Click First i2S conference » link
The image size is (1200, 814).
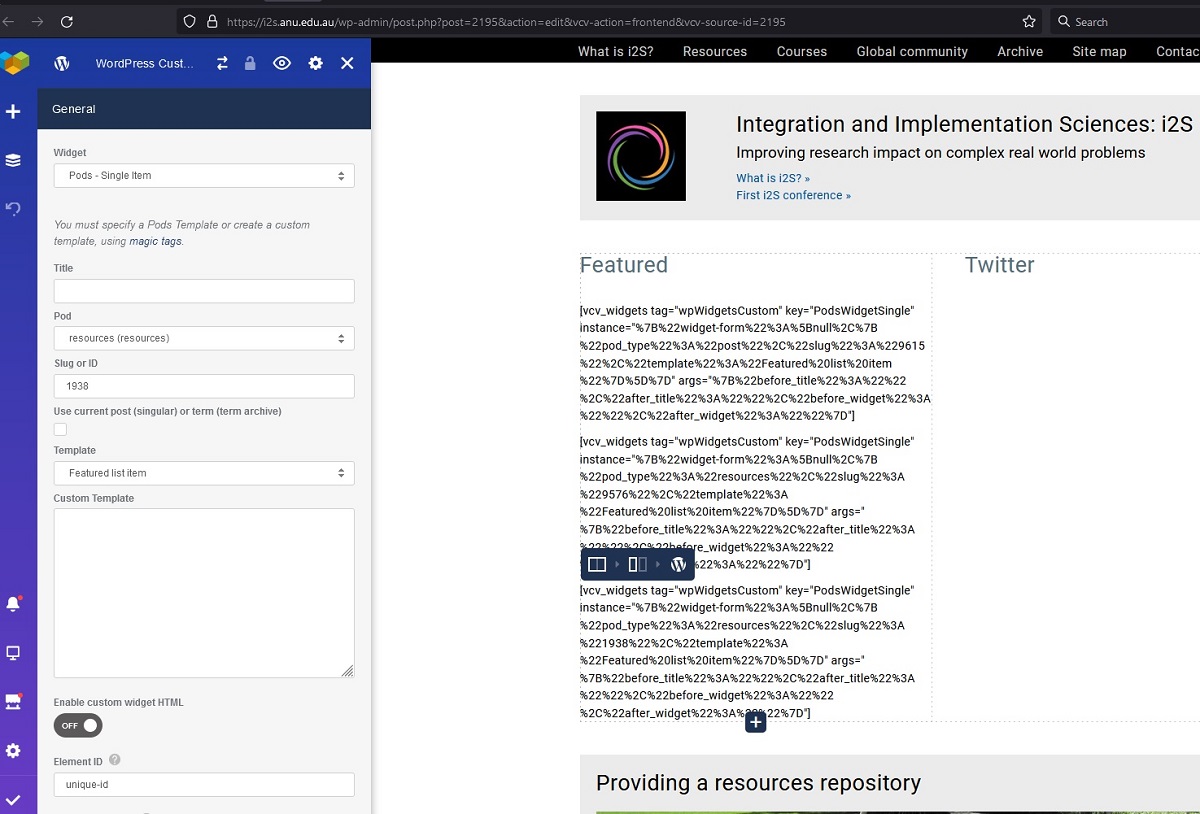click(x=793, y=195)
